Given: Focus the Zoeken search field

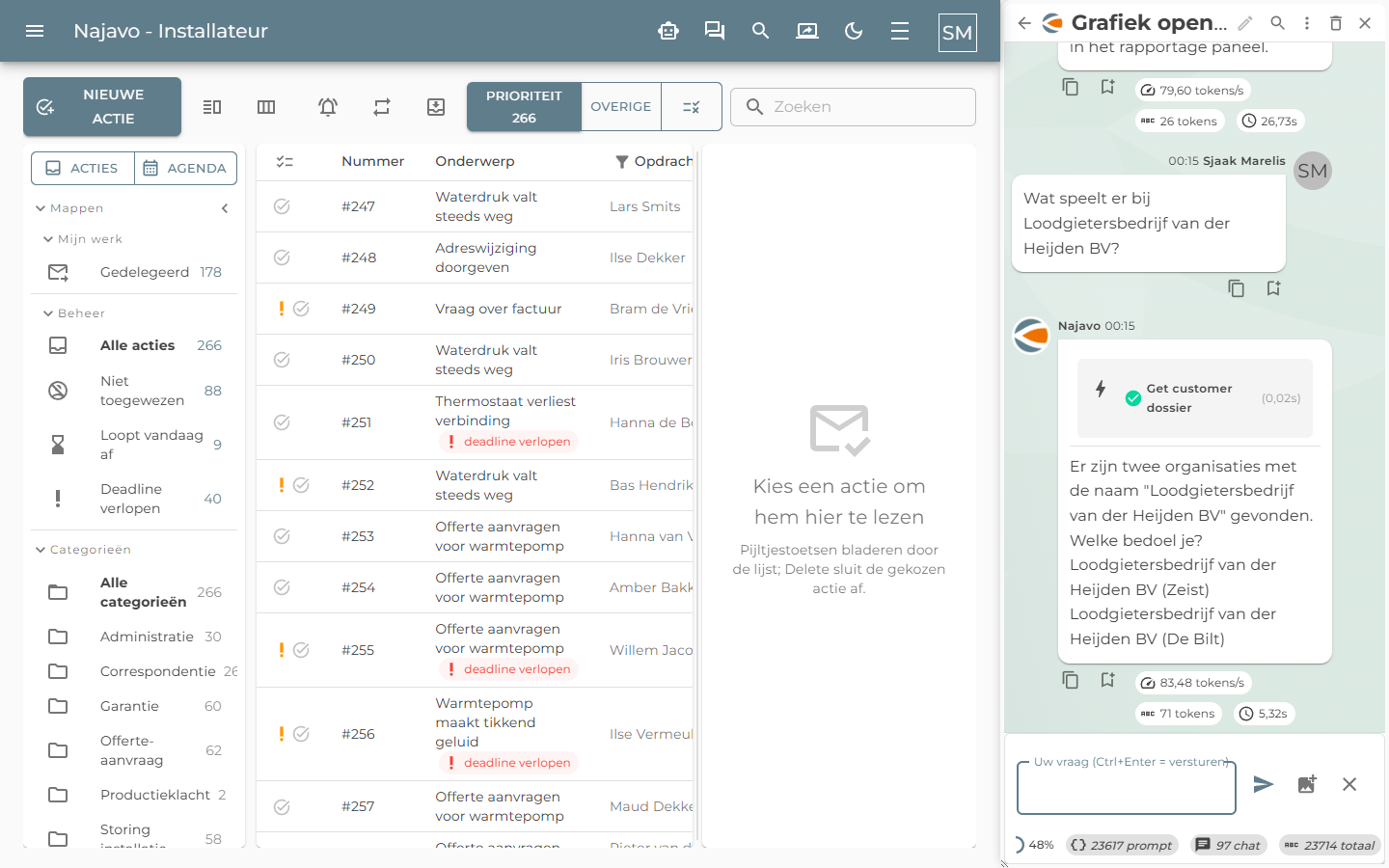Looking at the screenshot, I should pos(853,107).
